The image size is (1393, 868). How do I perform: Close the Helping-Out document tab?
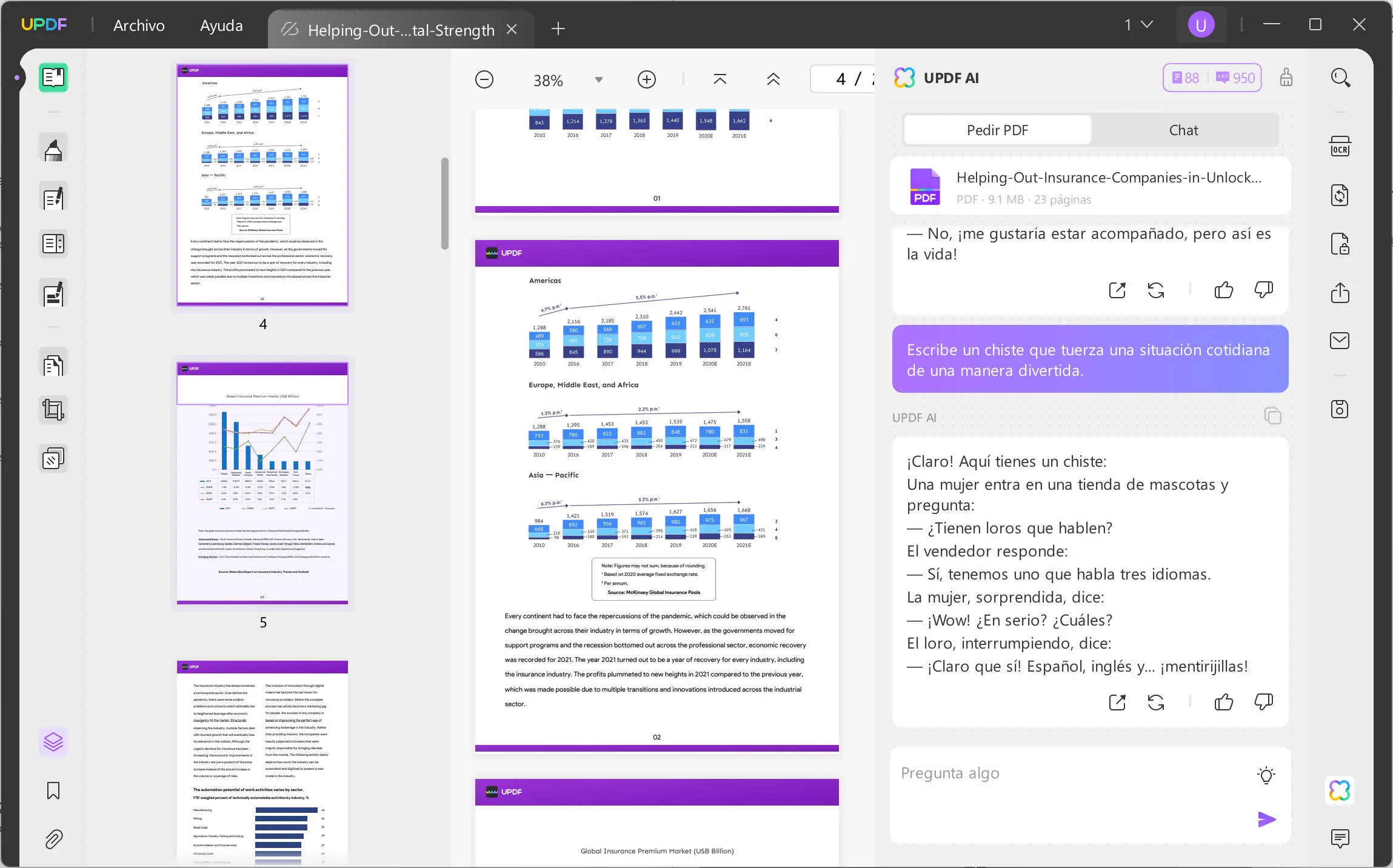512,29
